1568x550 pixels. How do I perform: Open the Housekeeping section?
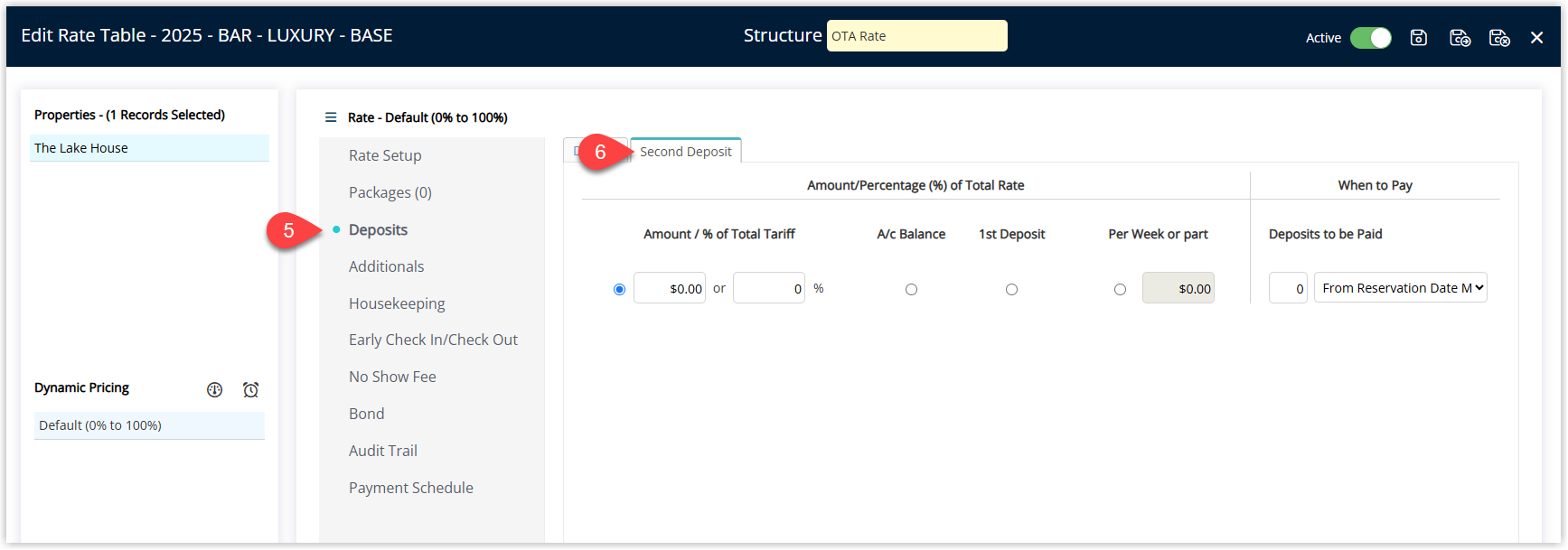pyautogui.click(x=397, y=303)
